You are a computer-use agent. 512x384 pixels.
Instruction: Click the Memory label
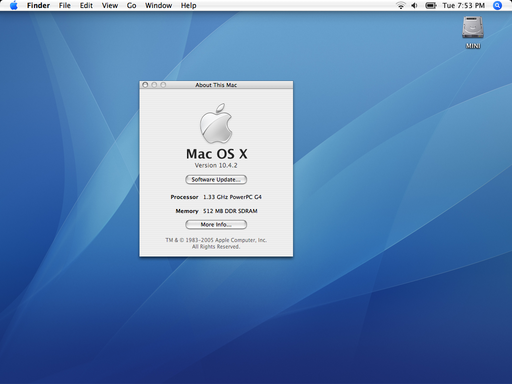tap(187, 211)
